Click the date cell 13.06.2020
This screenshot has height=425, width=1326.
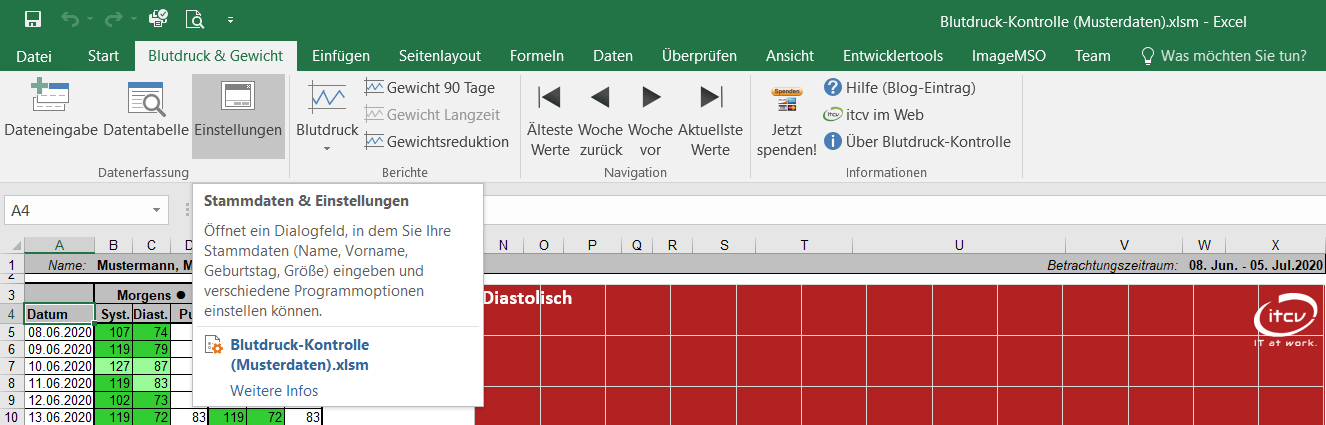[59, 417]
